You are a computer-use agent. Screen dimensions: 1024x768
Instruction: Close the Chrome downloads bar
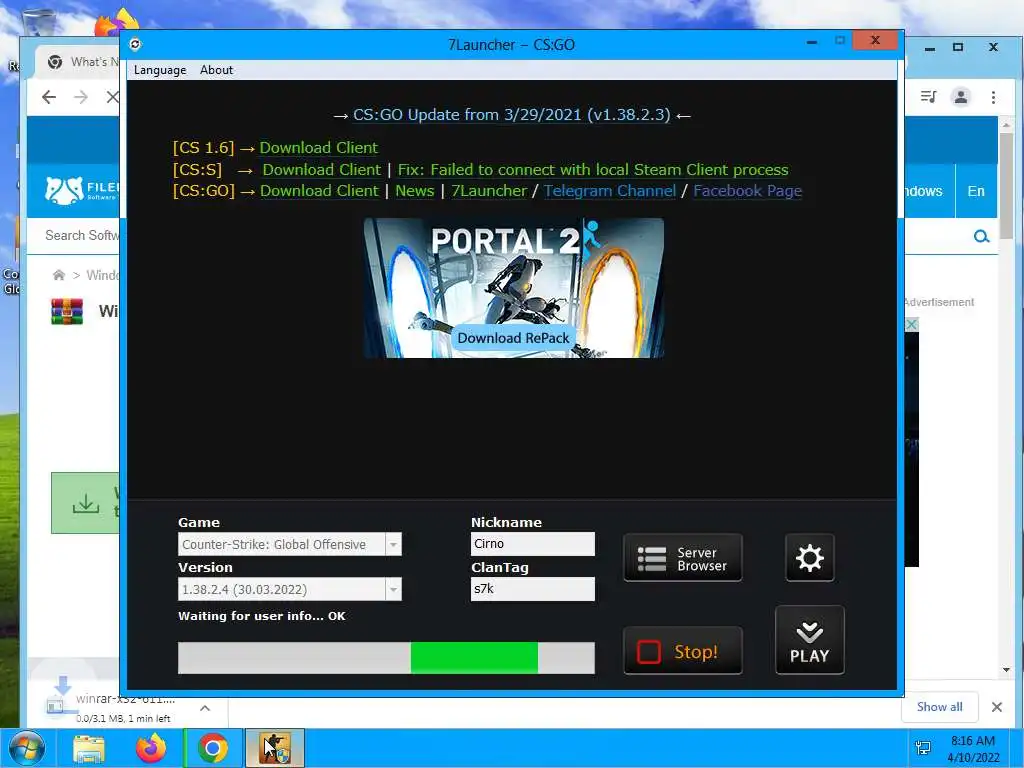[997, 707]
